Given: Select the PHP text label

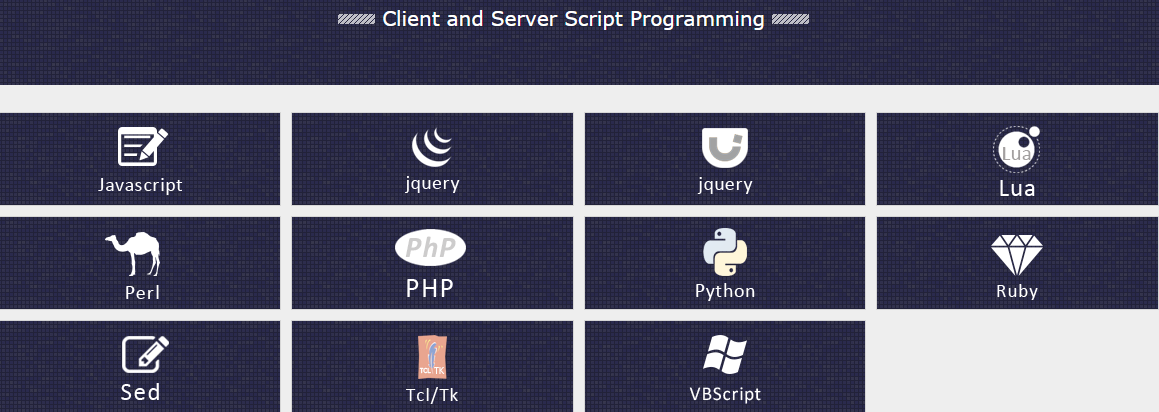Looking at the screenshot, I should tap(430, 288).
